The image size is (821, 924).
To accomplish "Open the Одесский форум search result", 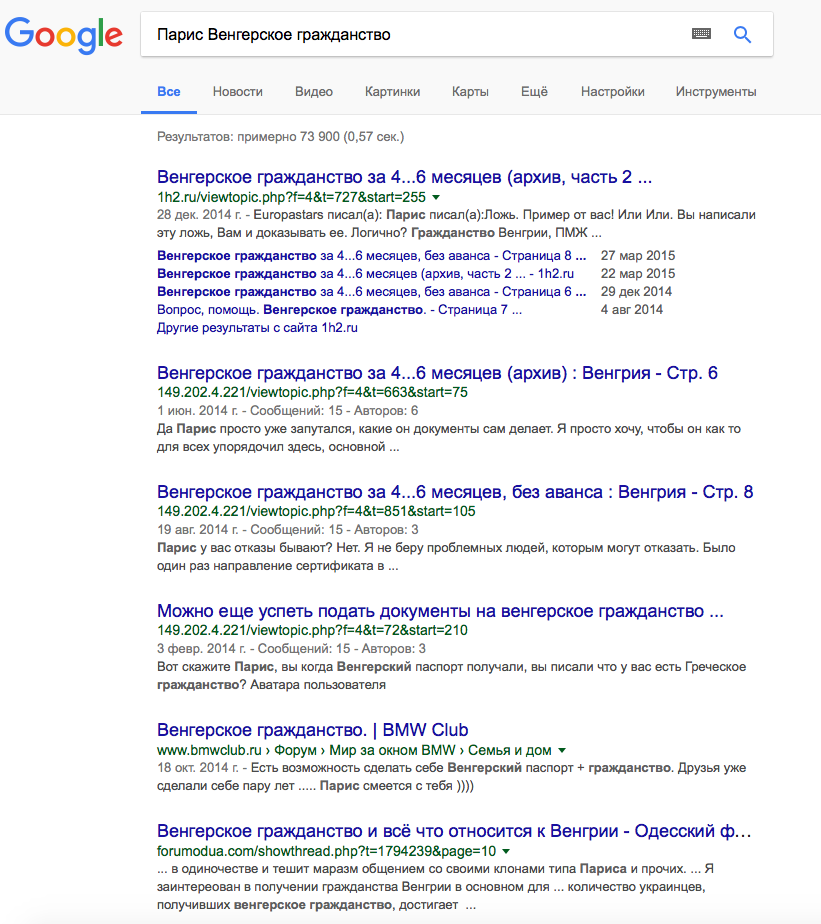I will point(454,832).
